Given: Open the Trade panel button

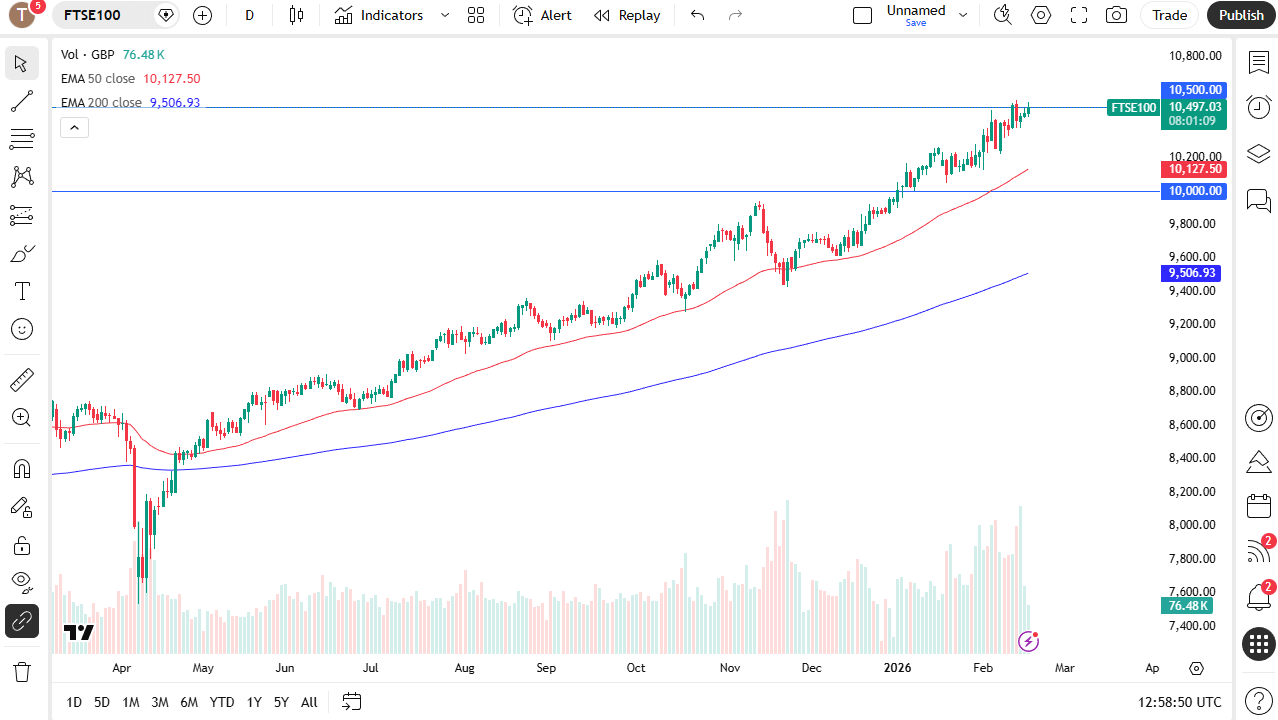Looking at the screenshot, I should [x=1169, y=15].
